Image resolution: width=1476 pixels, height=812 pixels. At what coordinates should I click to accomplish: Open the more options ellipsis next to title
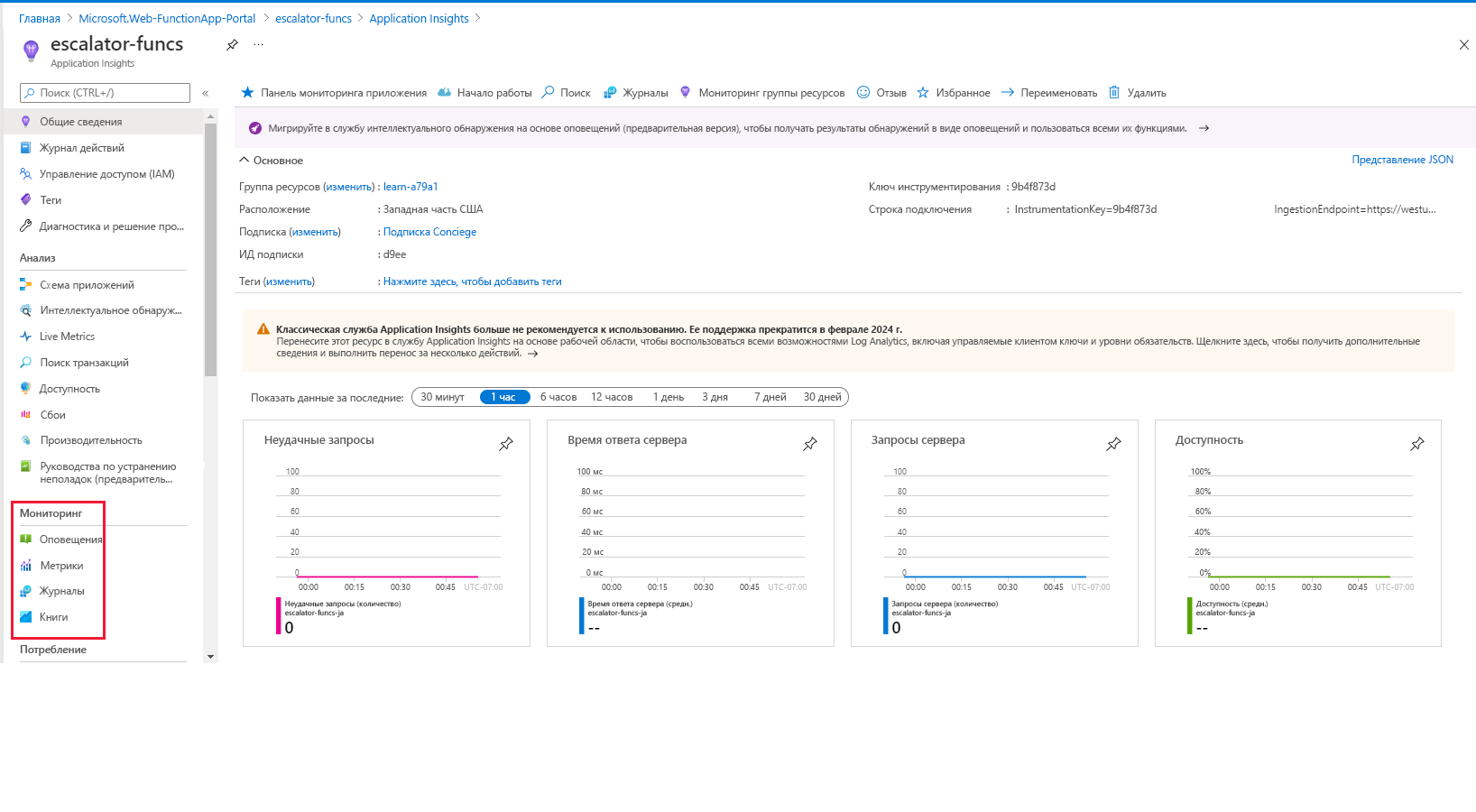tap(259, 44)
